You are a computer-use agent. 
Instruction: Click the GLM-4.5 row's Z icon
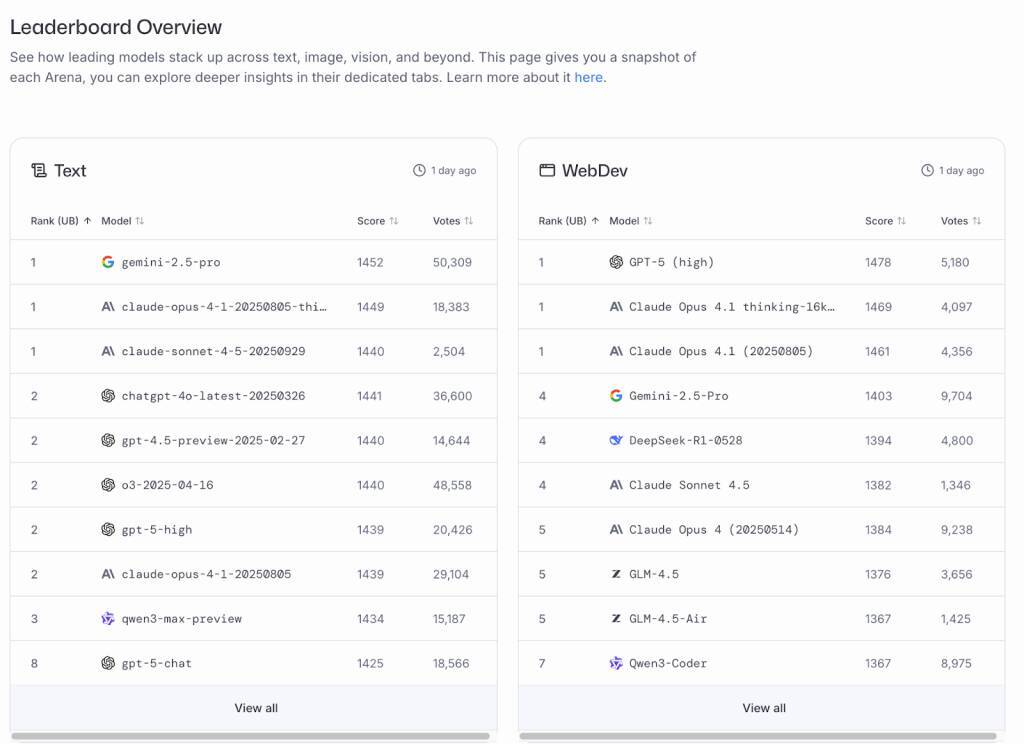[616, 574]
